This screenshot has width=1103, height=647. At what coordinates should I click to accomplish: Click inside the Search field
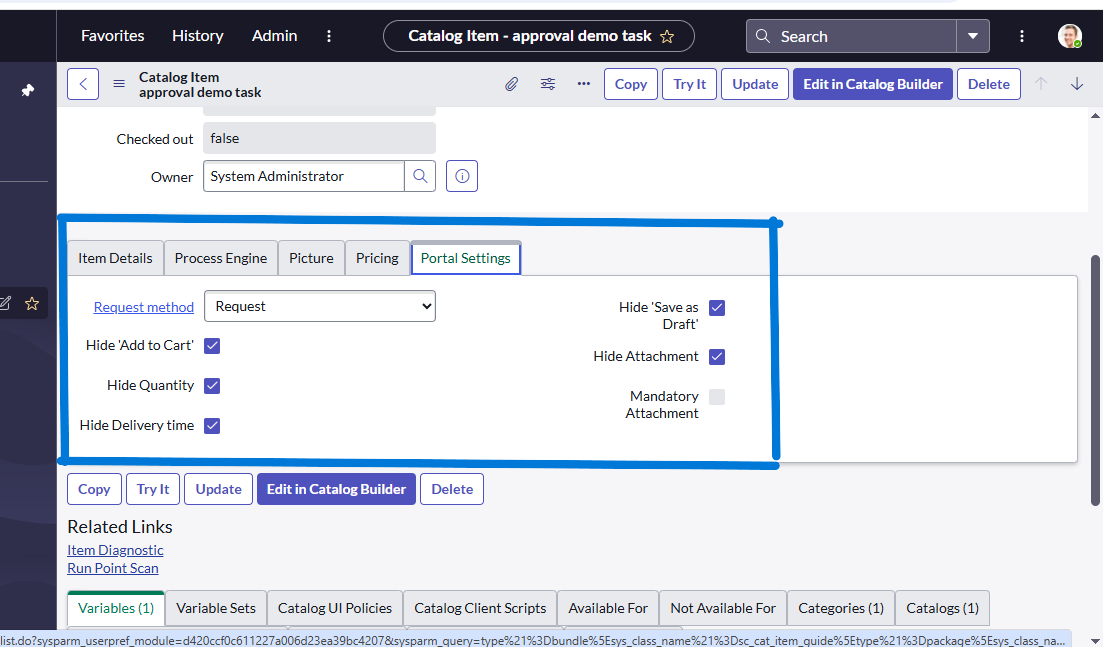[860, 35]
